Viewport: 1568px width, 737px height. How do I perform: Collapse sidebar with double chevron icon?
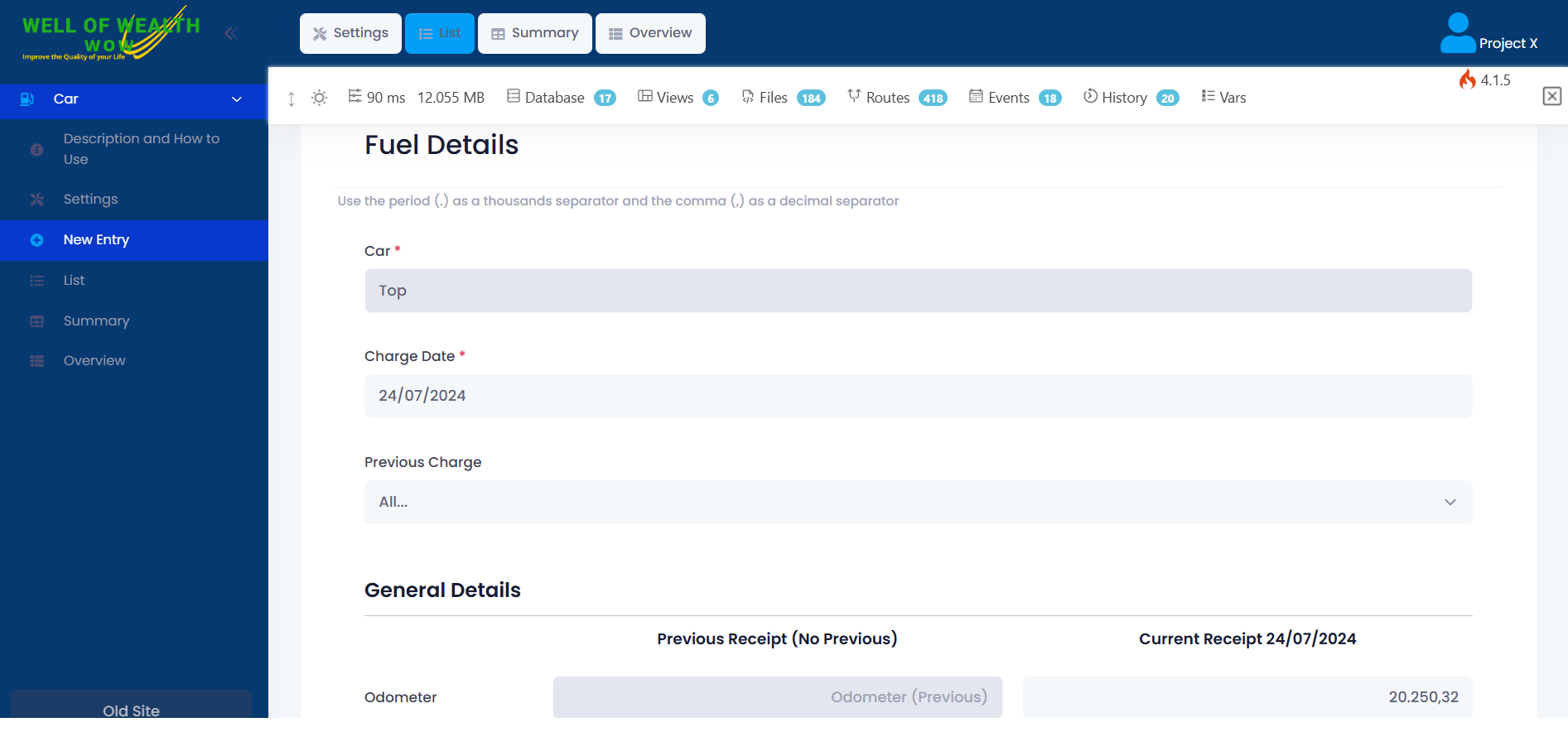coord(231,33)
